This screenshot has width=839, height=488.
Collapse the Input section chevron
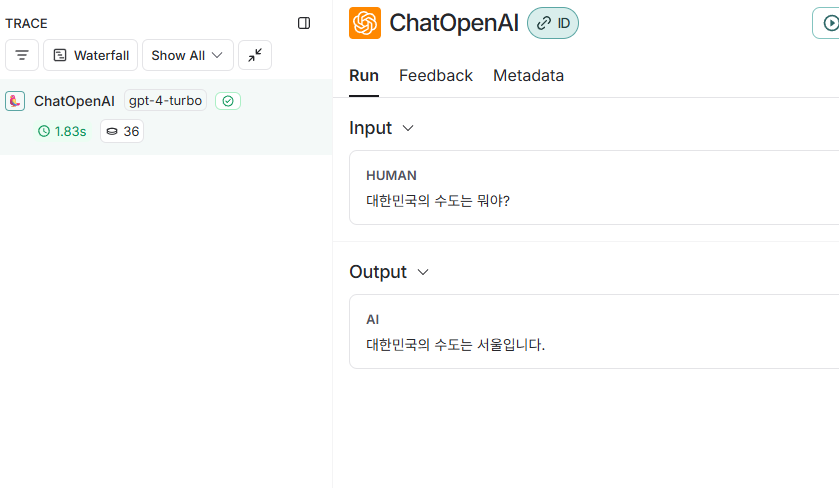pyautogui.click(x=408, y=128)
